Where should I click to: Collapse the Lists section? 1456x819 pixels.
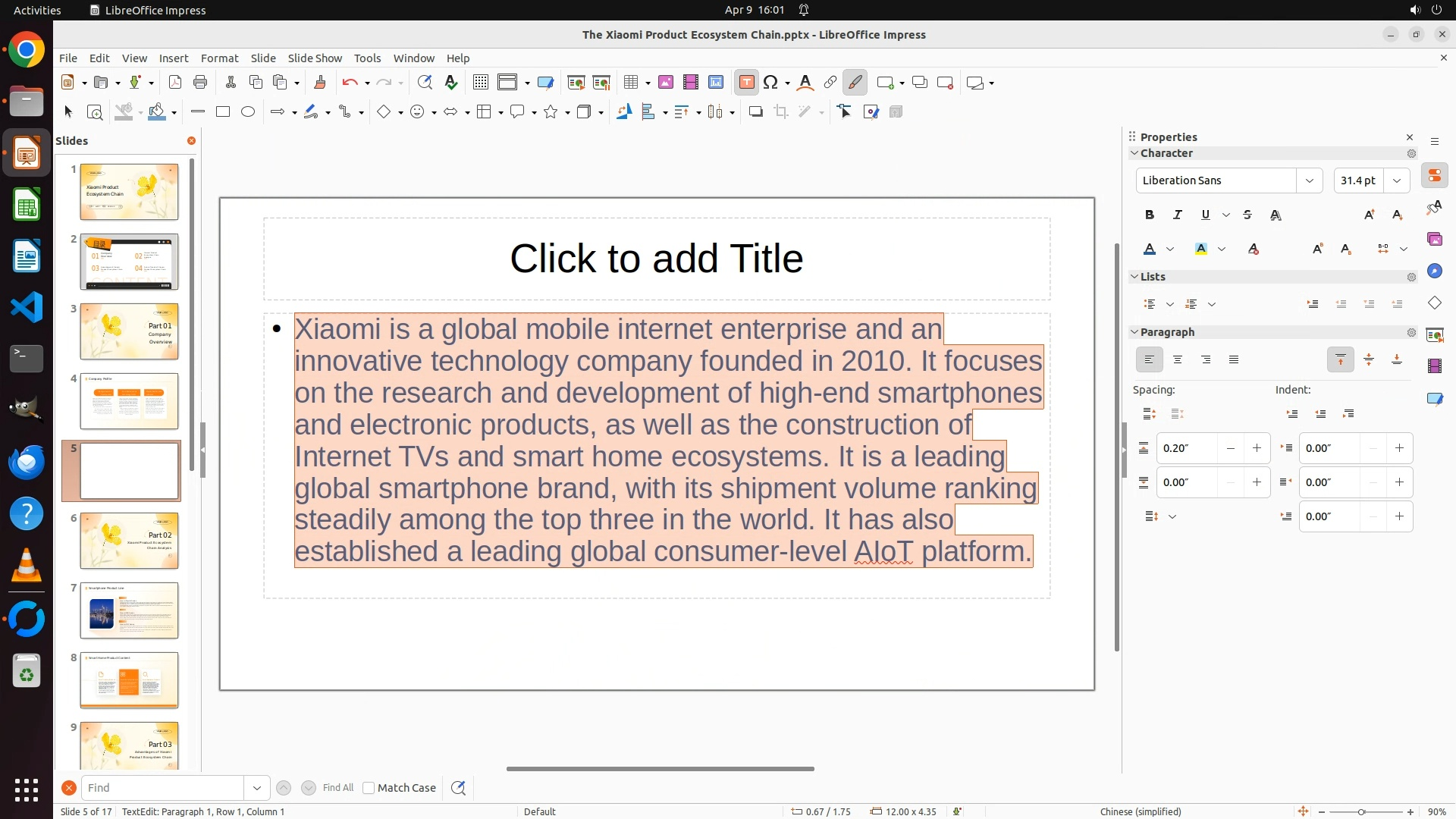1134,277
